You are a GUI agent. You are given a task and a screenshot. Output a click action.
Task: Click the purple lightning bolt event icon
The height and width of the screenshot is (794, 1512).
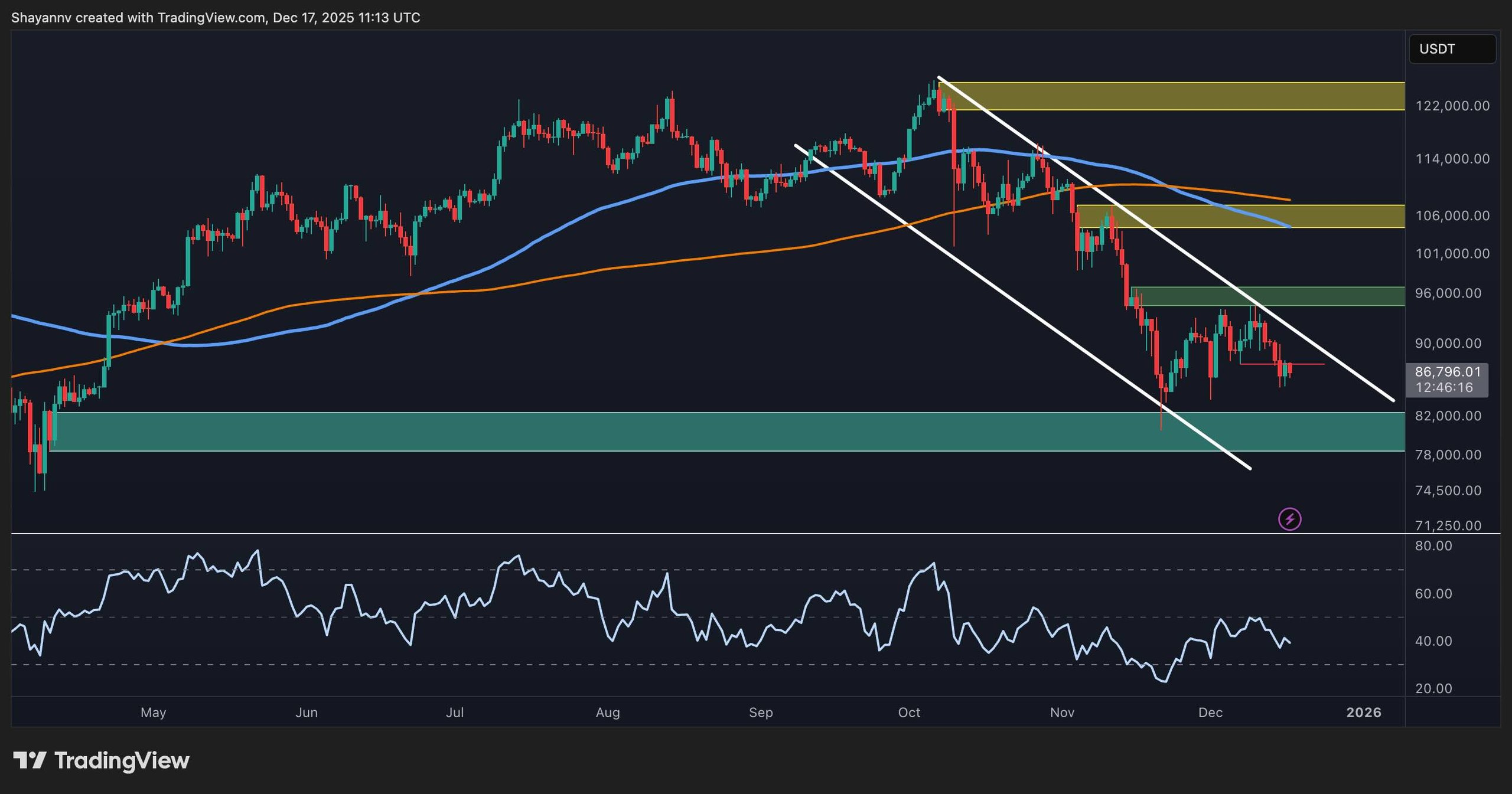coord(1289,519)
